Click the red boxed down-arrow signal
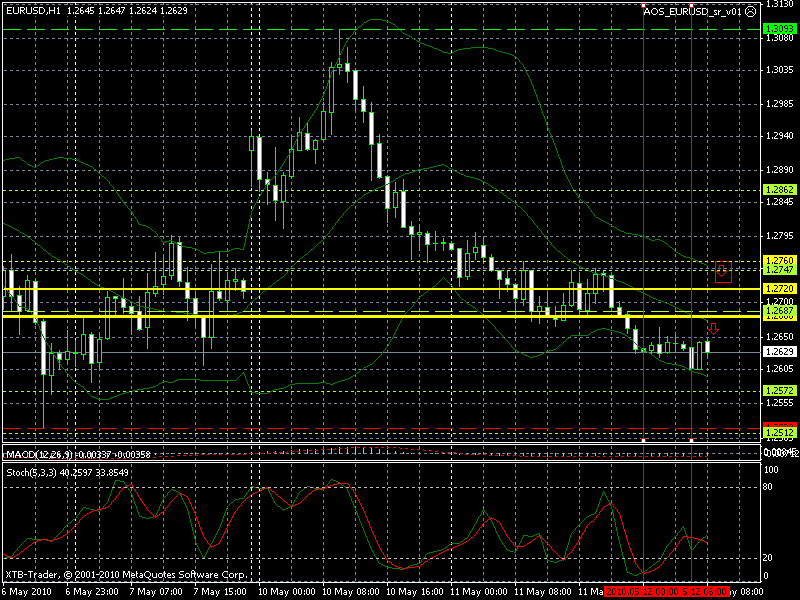The width and height of the screenshot is (800, 600). coord(724,271)
